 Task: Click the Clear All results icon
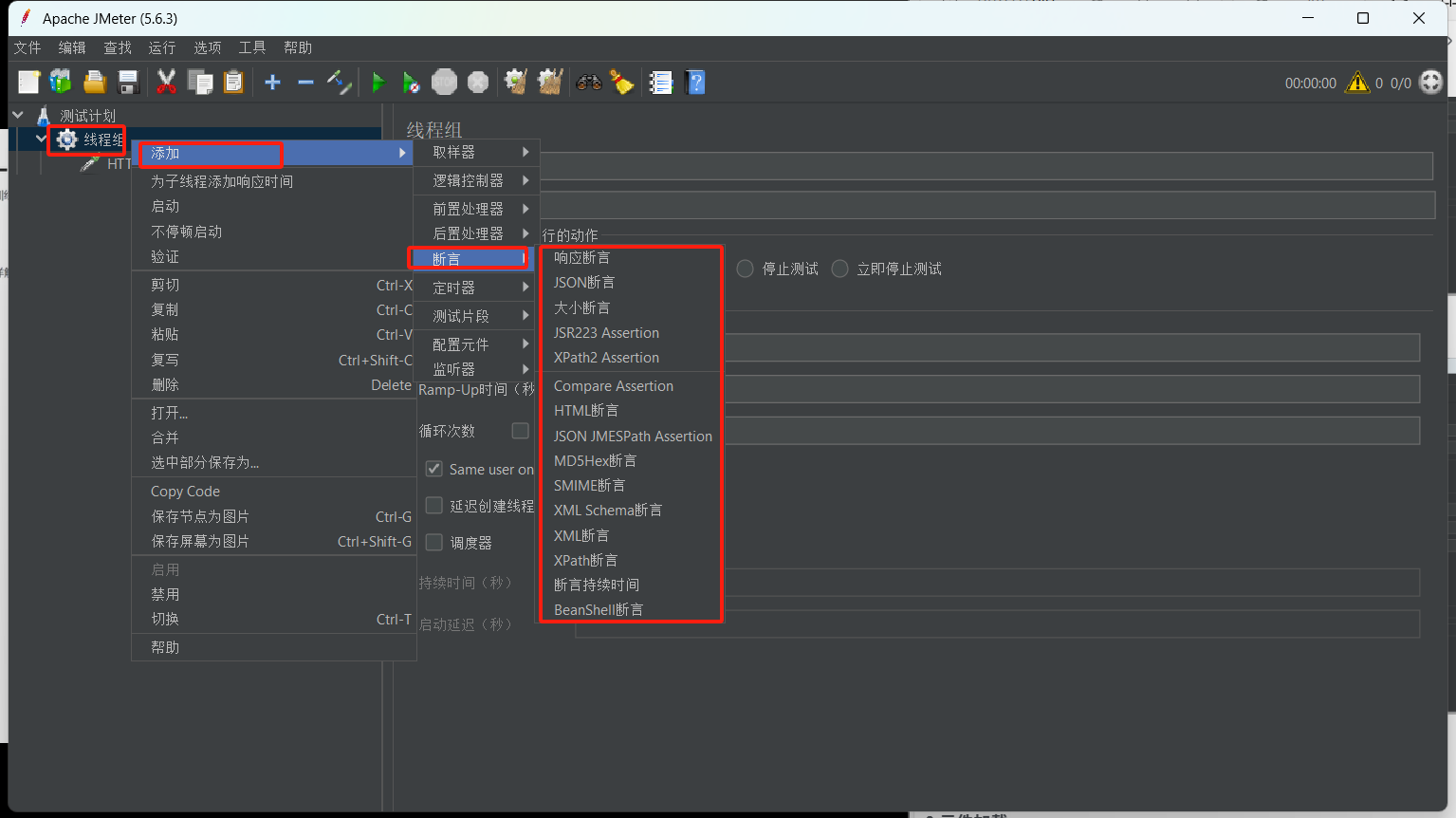[x=550, y=83]
